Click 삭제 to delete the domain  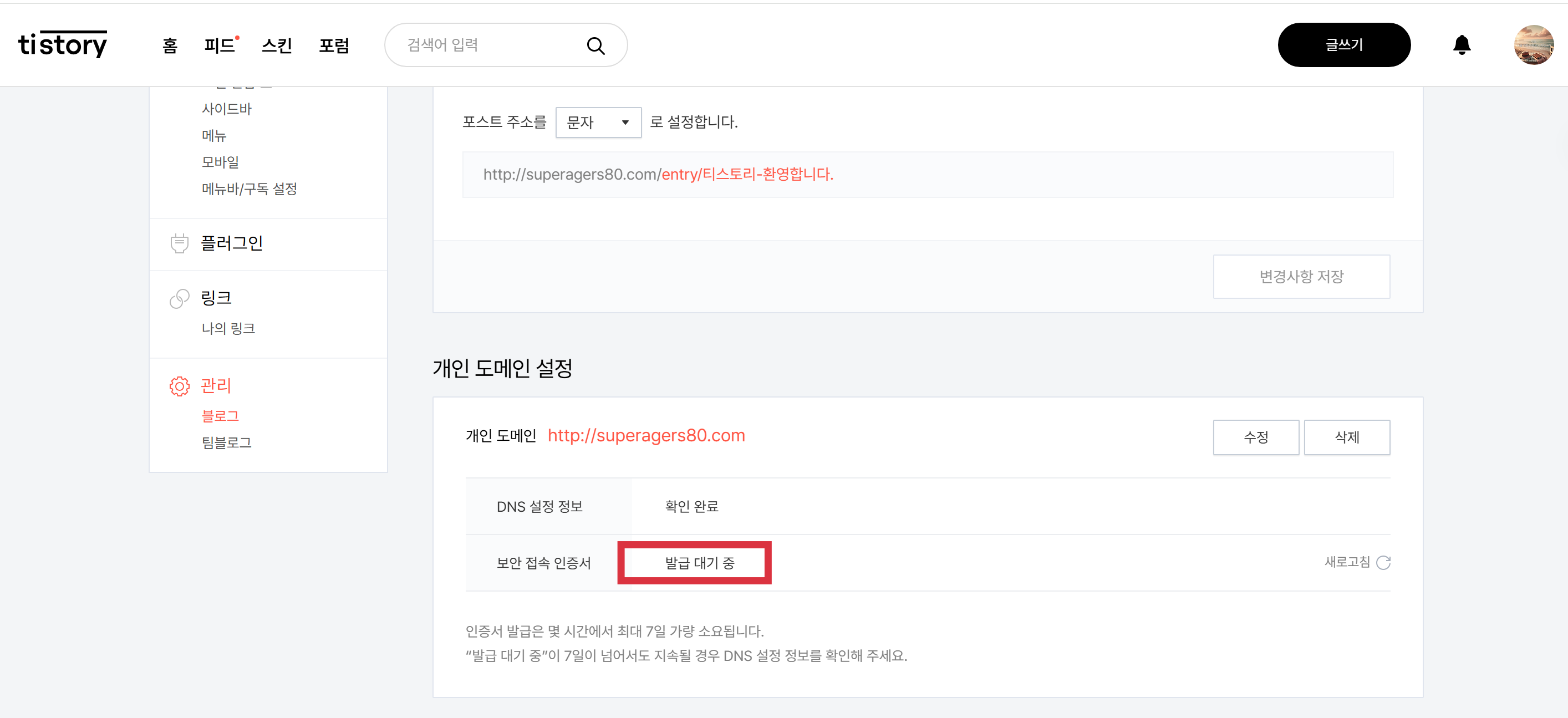(x=1346, y=437)
